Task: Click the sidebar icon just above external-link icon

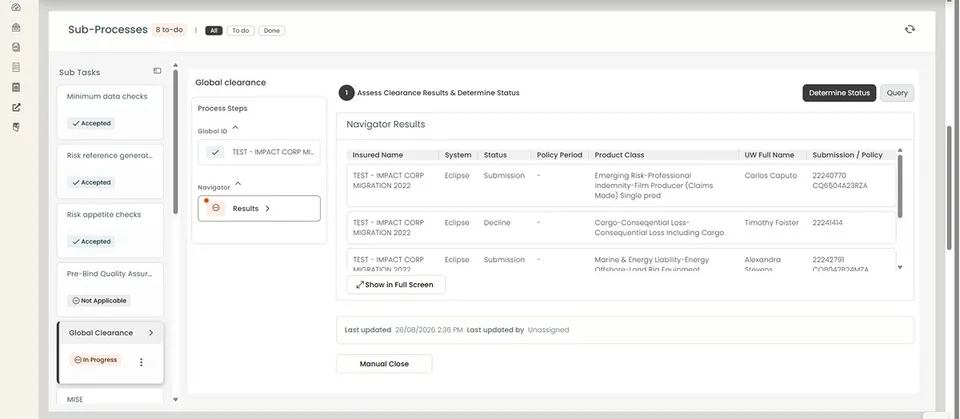Action: pos(16,87)
